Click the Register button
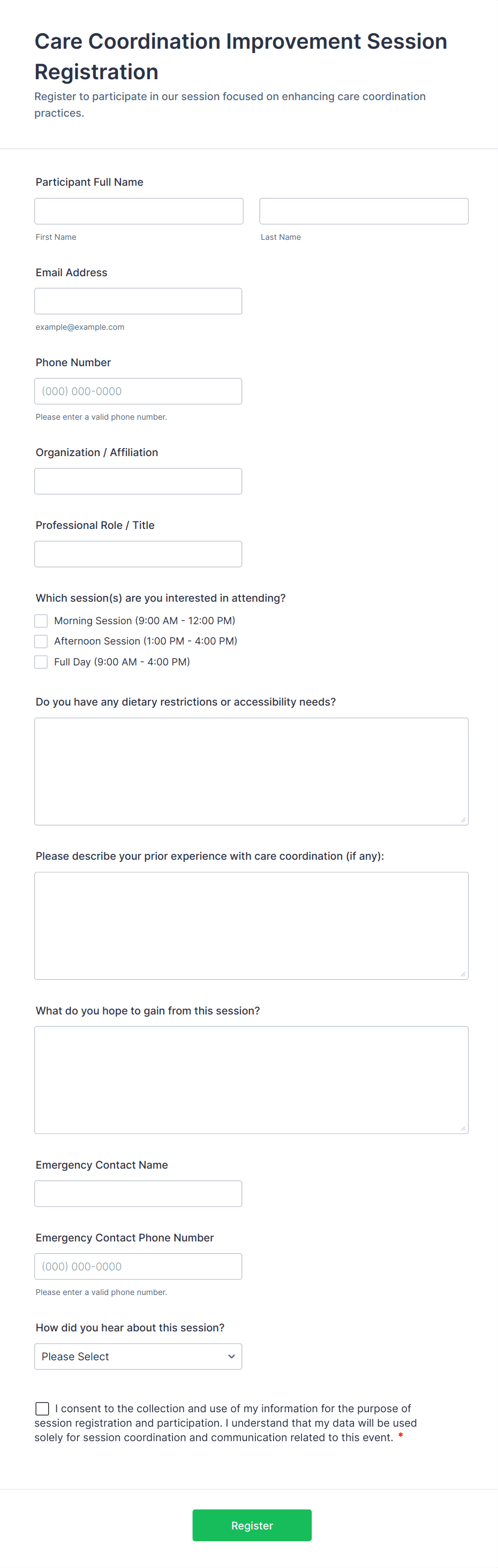The height and width of the screenshot is (1568, 498). (x=252, y=1525)
